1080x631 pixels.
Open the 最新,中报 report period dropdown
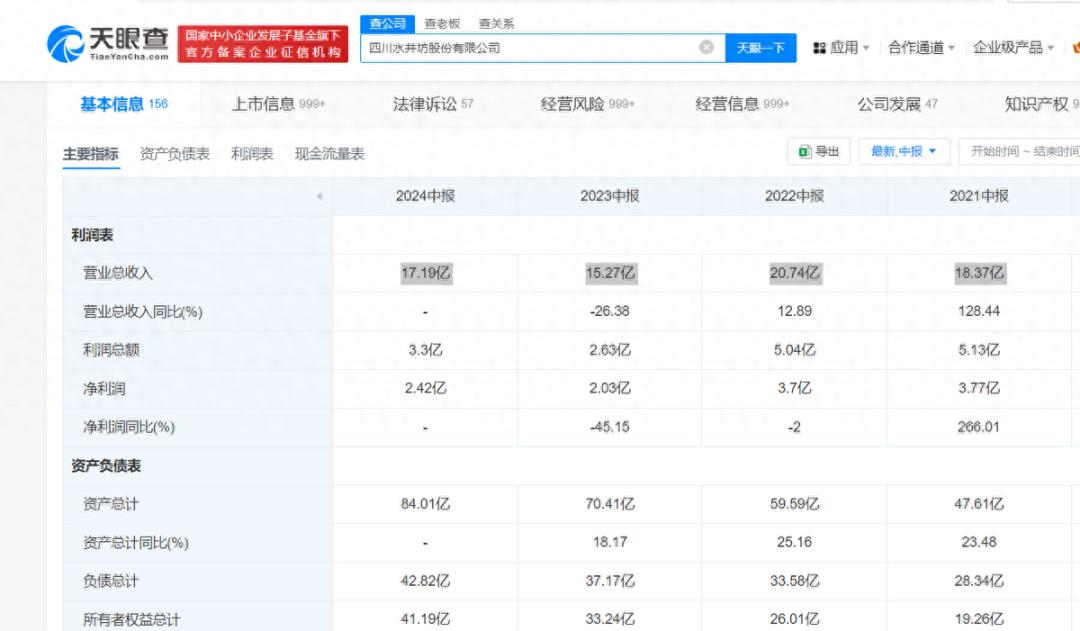pos(904,151)
